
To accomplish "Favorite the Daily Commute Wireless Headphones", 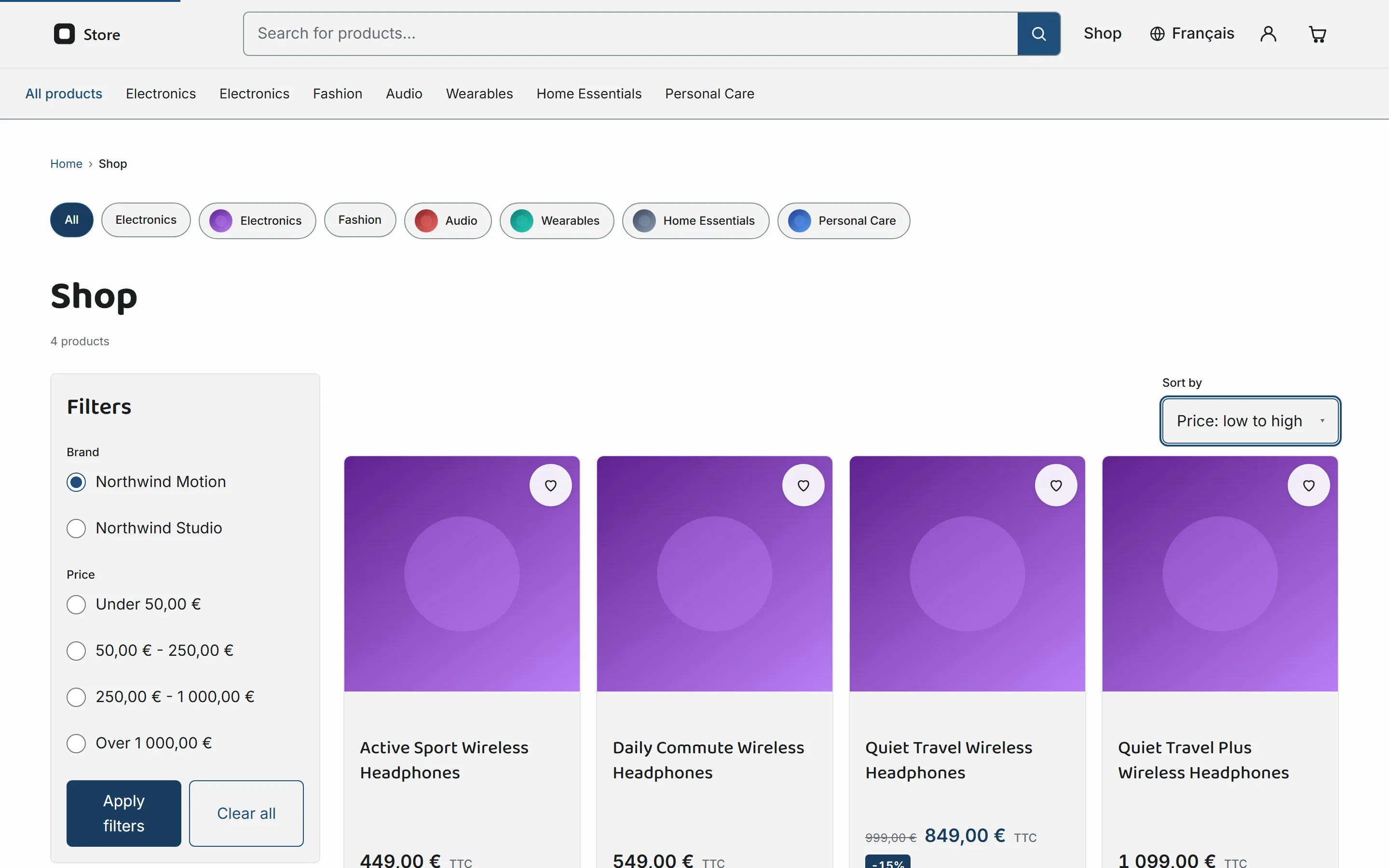I will pos(803,485).
